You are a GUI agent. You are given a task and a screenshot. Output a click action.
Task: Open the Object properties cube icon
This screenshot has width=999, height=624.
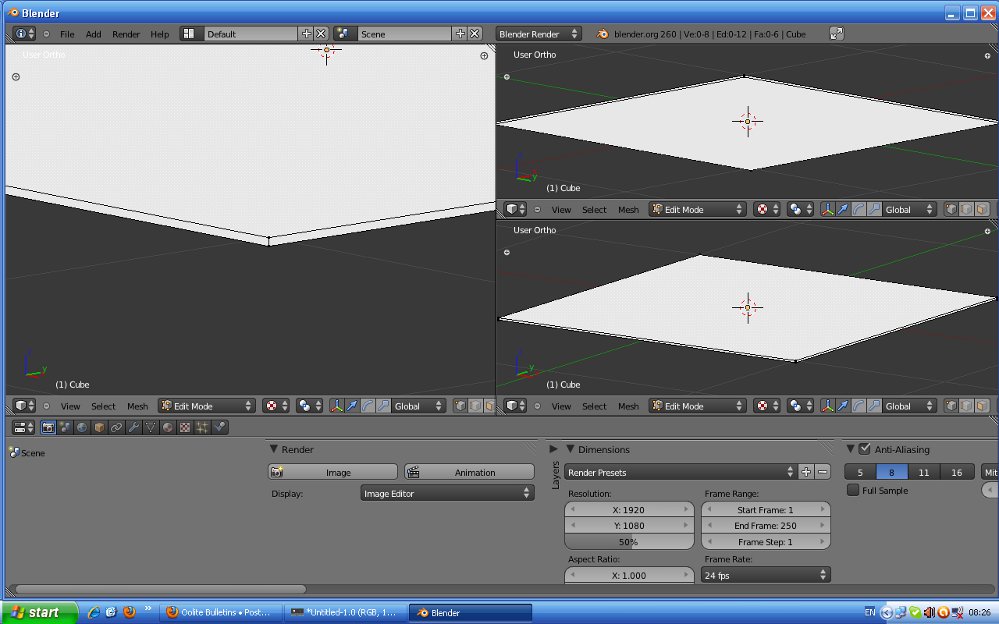click(x=99, y=427)
